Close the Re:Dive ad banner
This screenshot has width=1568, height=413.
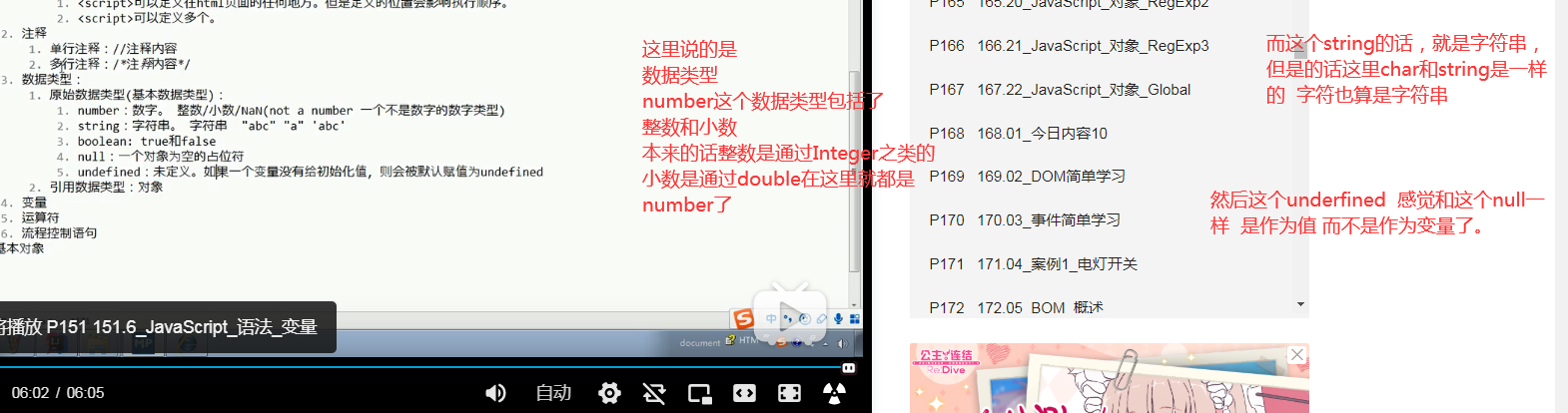point(1296,355)
